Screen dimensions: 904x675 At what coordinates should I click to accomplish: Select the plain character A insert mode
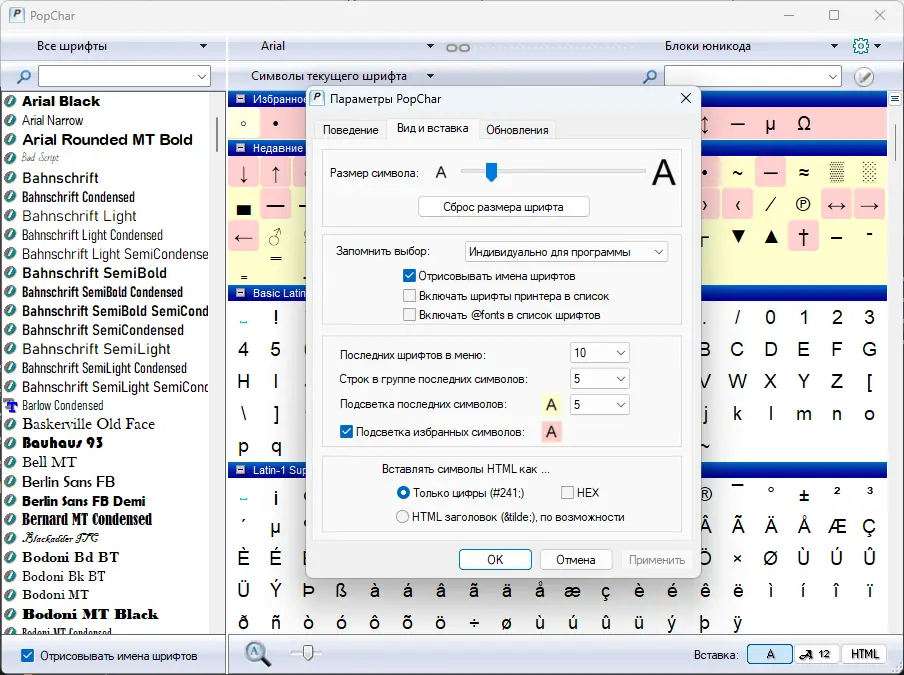(x=770, y=654)
